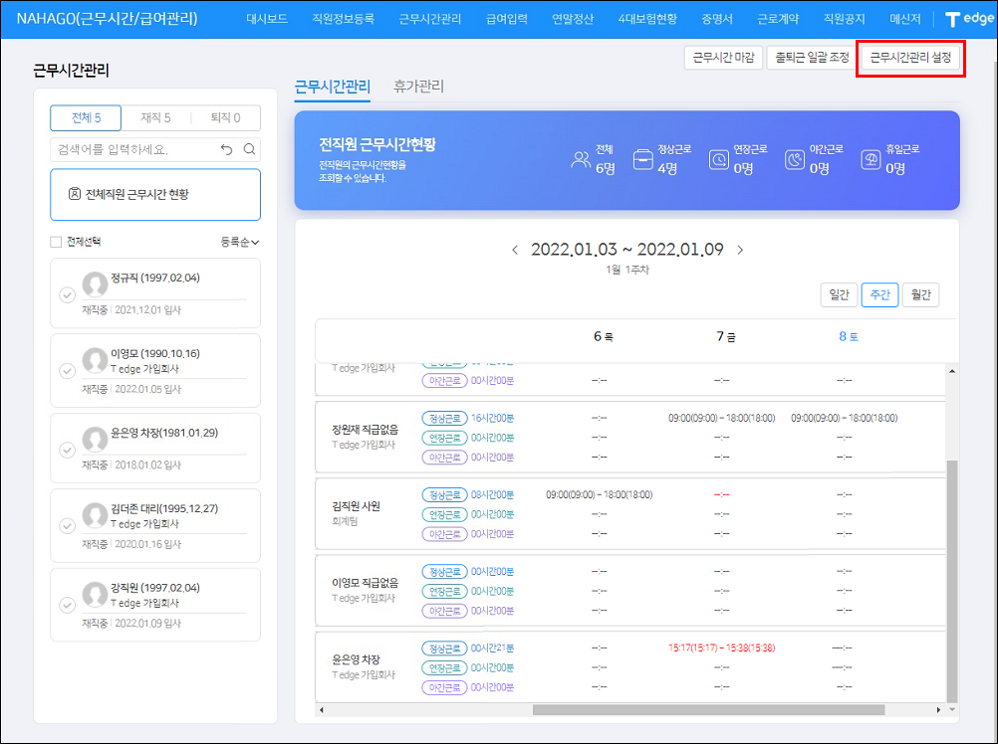The width and height of the screenshot is (998, 744).
Task: Click the 8 토 column header
Action: point(848,336)
